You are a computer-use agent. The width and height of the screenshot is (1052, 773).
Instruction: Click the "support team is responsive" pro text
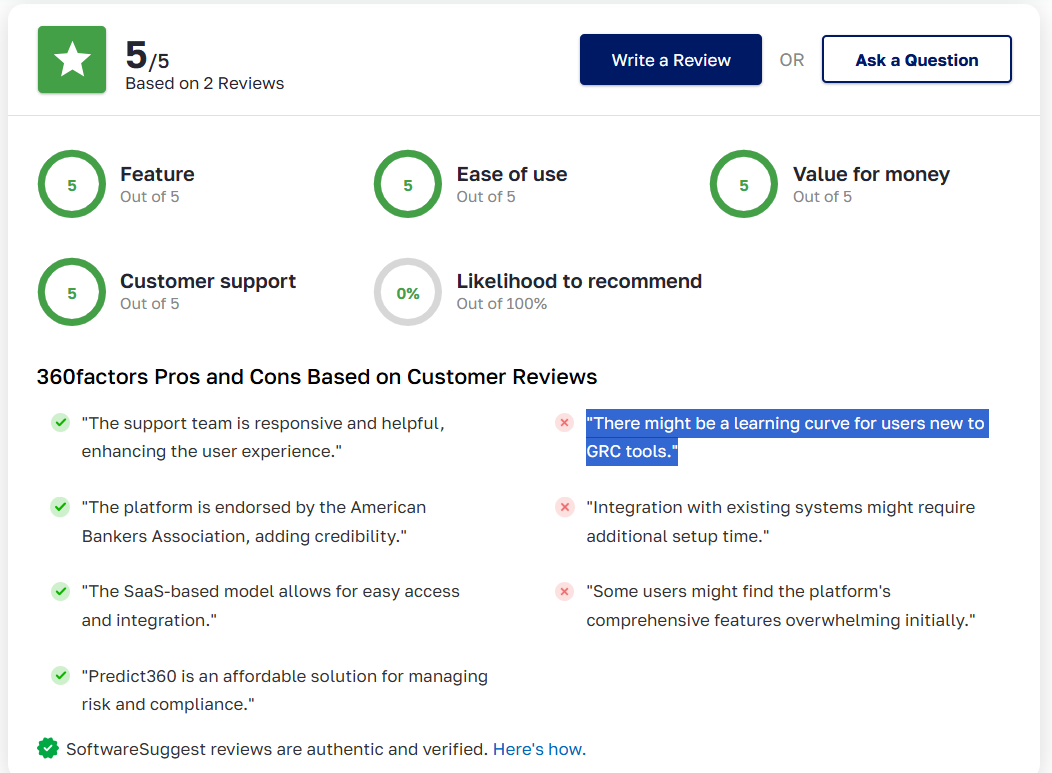[263, 437]
